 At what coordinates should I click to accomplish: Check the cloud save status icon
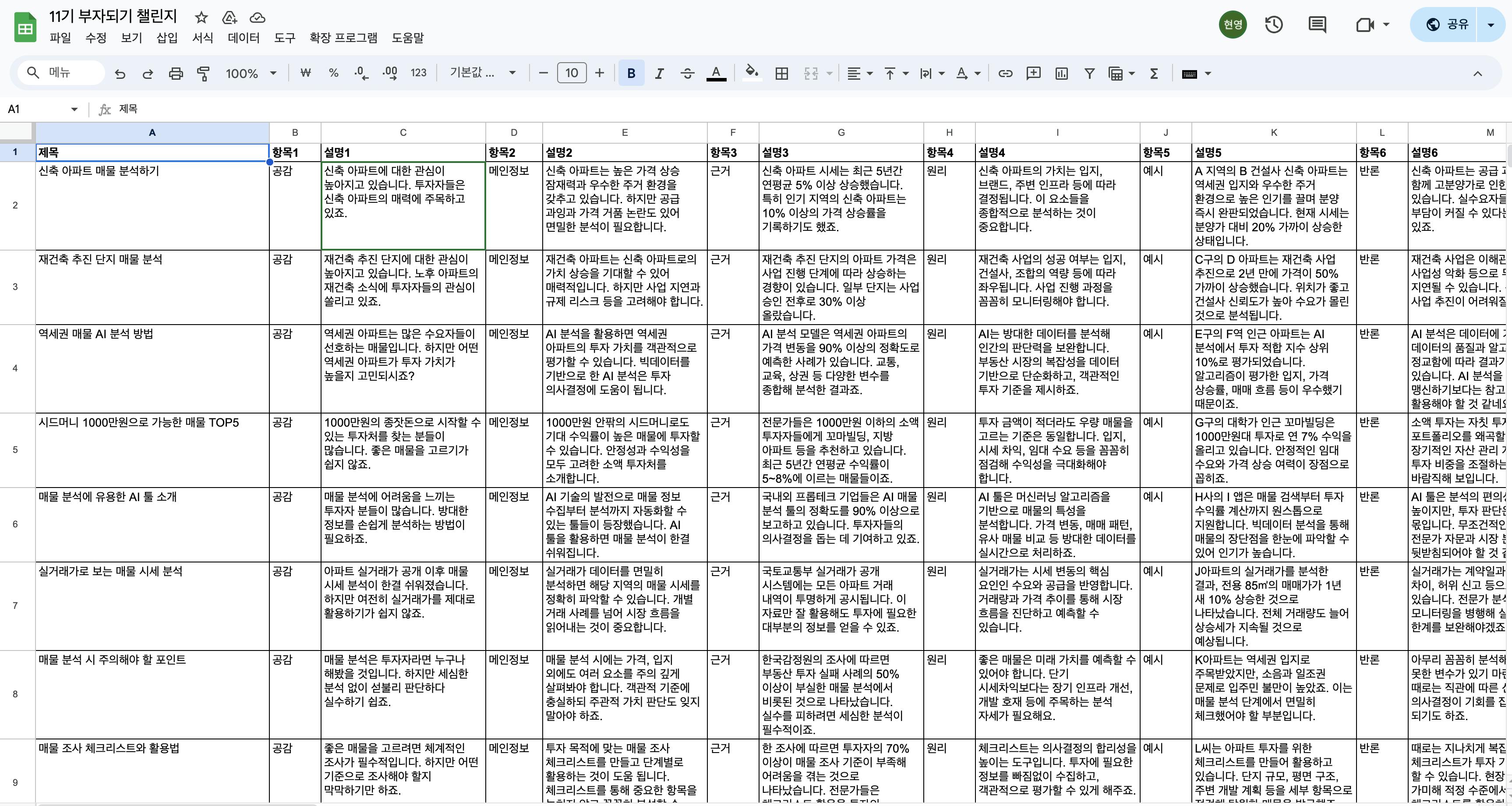257,18
